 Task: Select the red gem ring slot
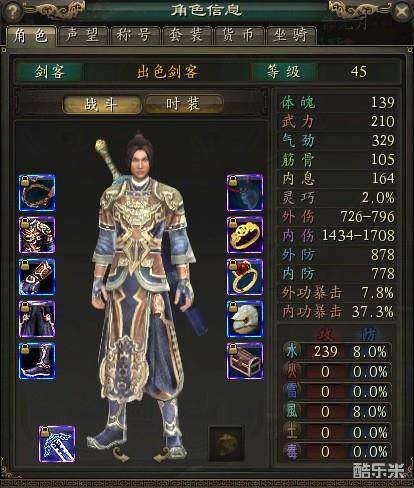[x=245, y=277]
